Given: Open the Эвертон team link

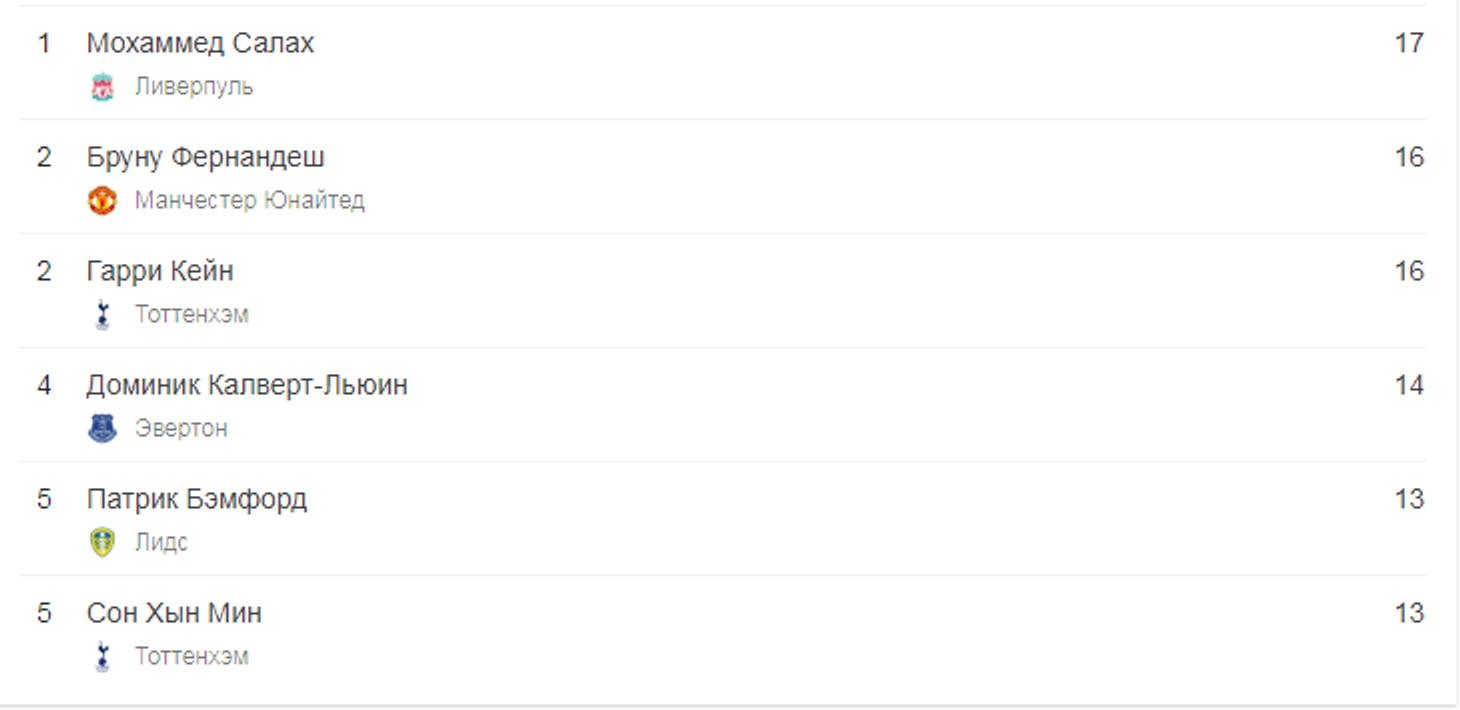Looking at the screenshot, I should [x=181, y=429].
